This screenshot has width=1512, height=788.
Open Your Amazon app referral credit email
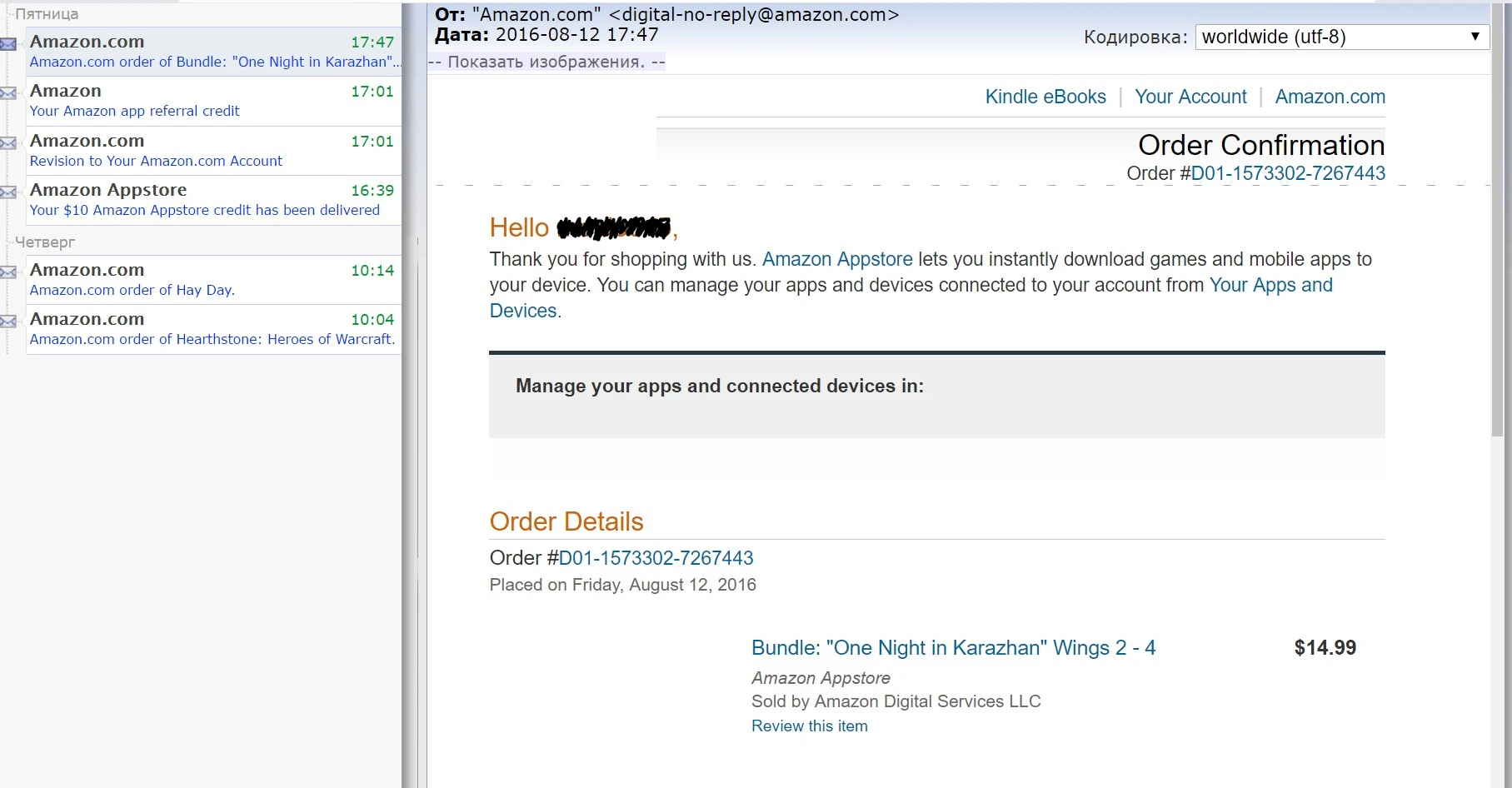[x=214, y=101]
